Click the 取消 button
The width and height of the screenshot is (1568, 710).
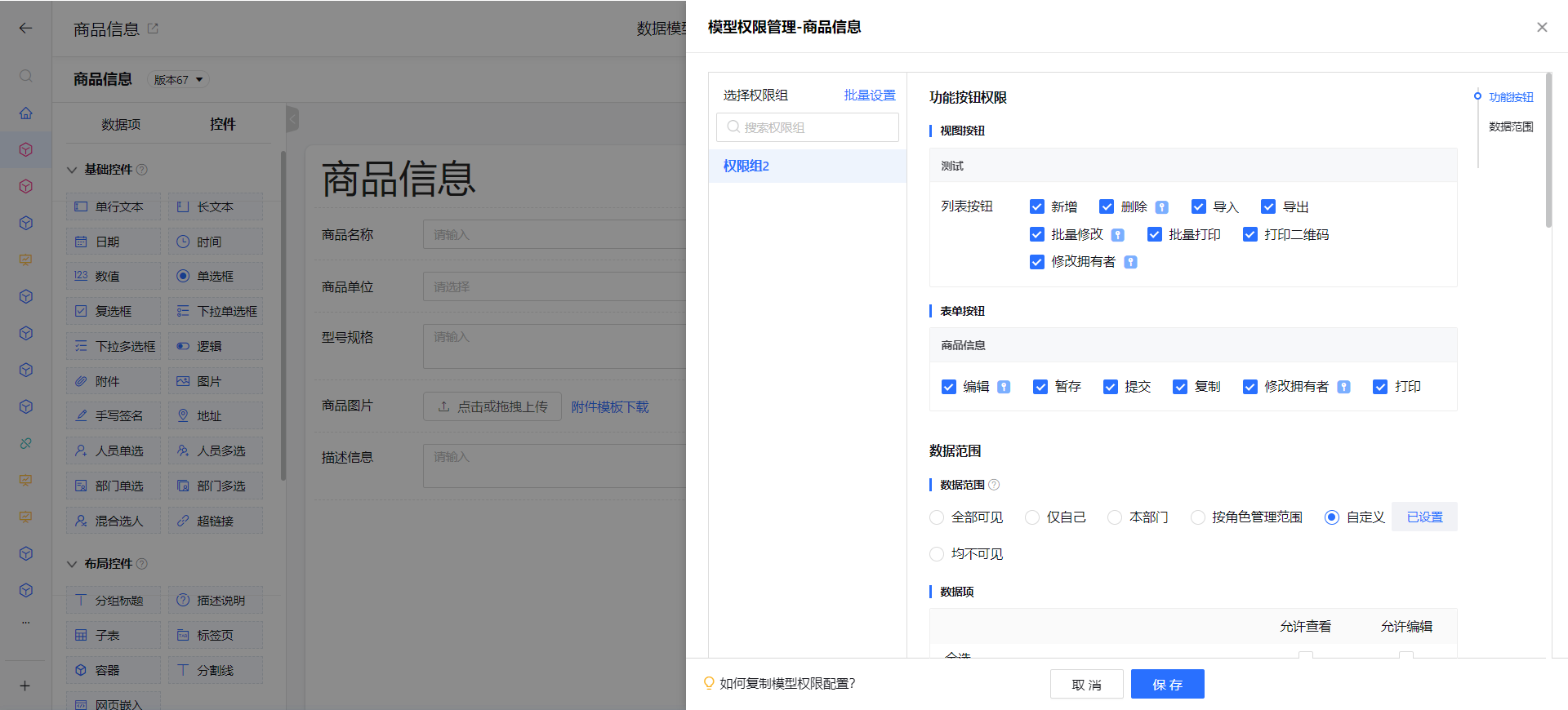[1087, 685]
